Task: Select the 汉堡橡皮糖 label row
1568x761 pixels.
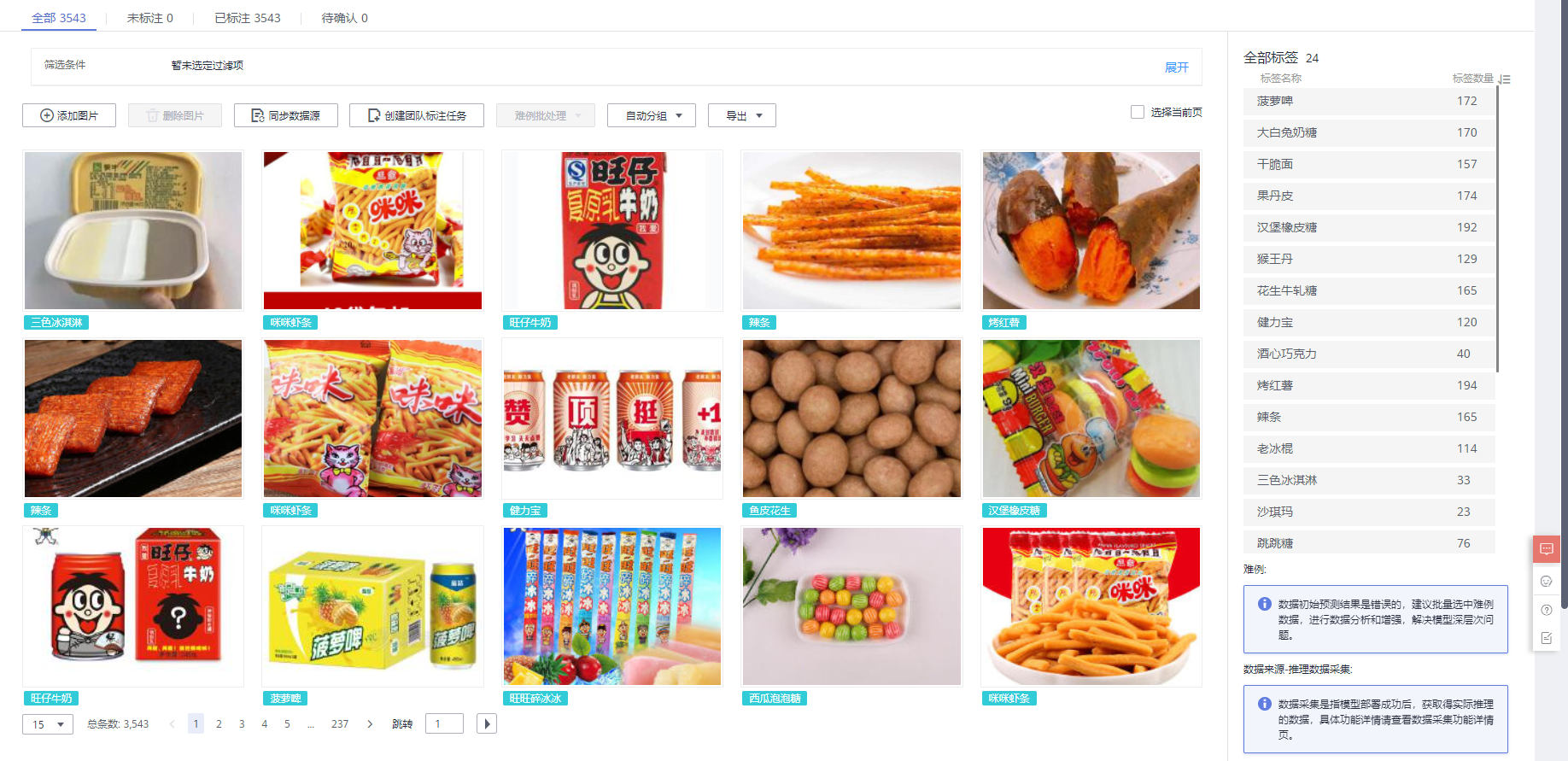Action: (x=1369, y=227)
